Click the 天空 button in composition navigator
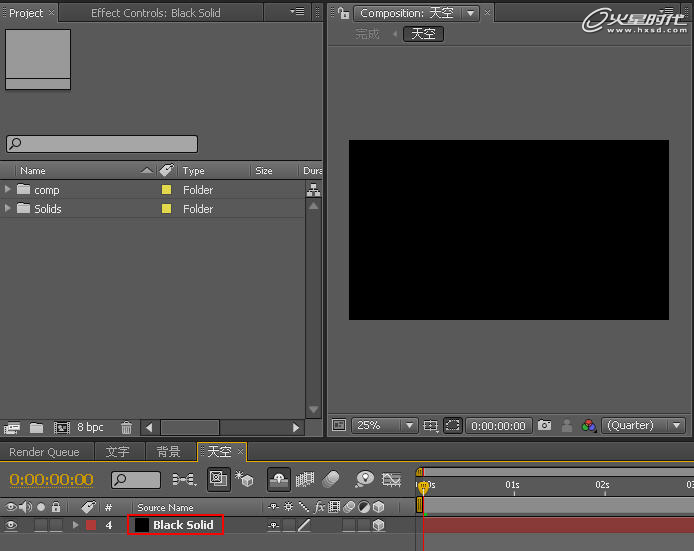The image size is (694, 551). 423,34
